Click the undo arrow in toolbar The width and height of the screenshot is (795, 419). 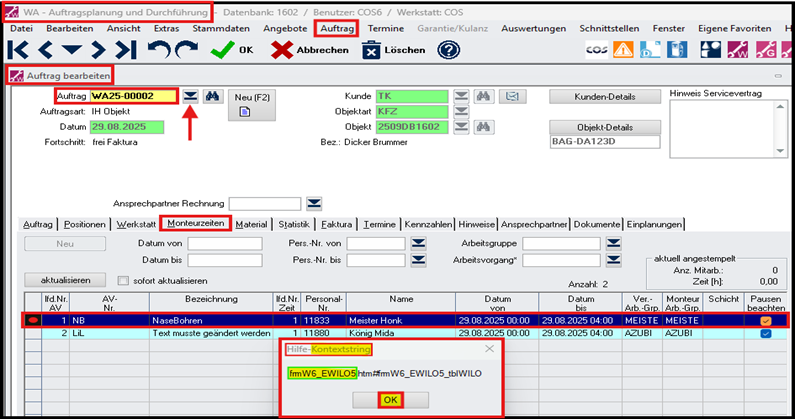159,49
